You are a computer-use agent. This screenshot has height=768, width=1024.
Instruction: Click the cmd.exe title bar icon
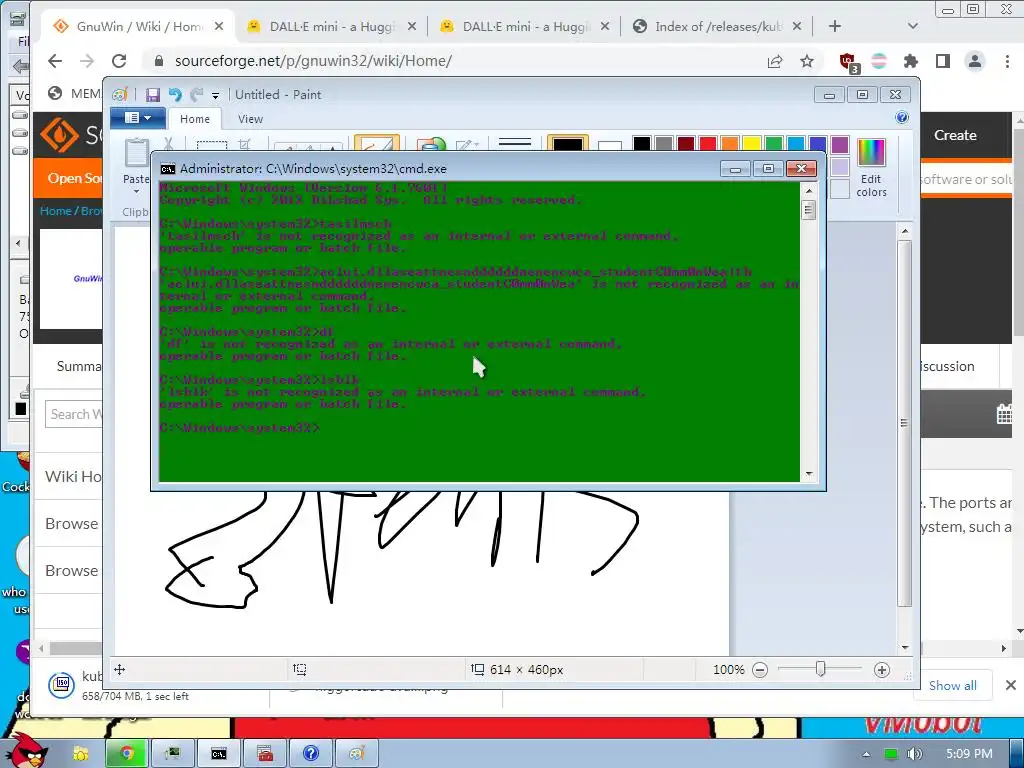point(168,169)
